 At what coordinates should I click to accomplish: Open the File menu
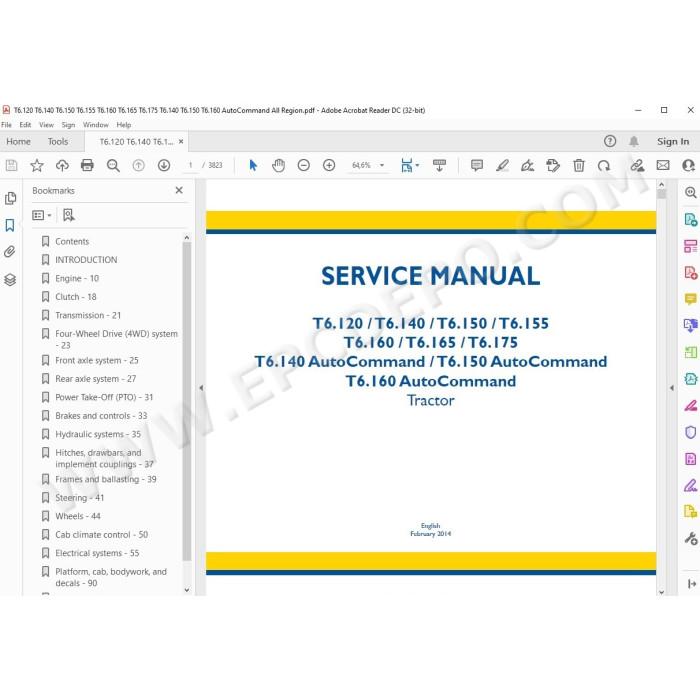(x=6, y=125)
